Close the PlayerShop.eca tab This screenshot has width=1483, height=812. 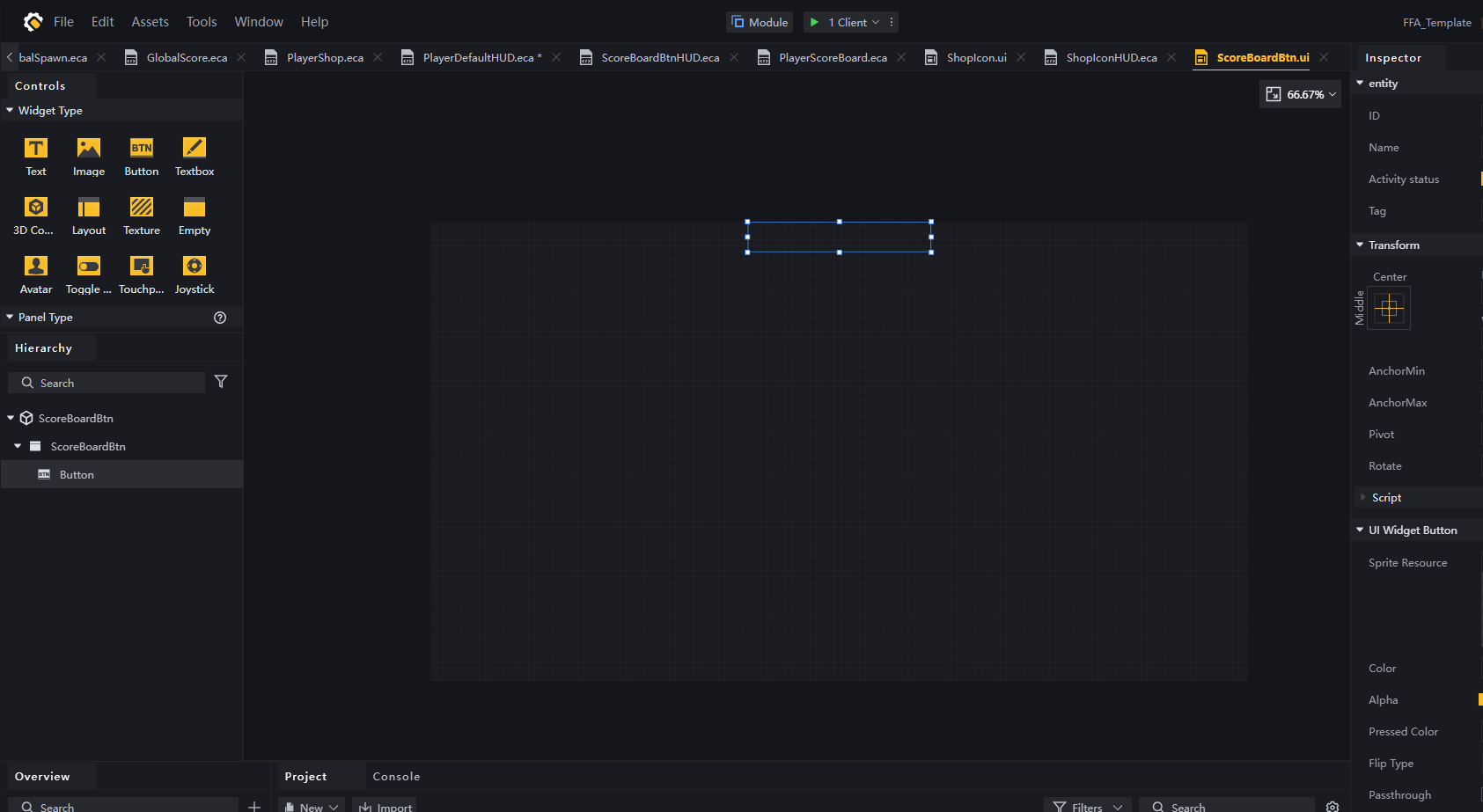coord(378,57)
